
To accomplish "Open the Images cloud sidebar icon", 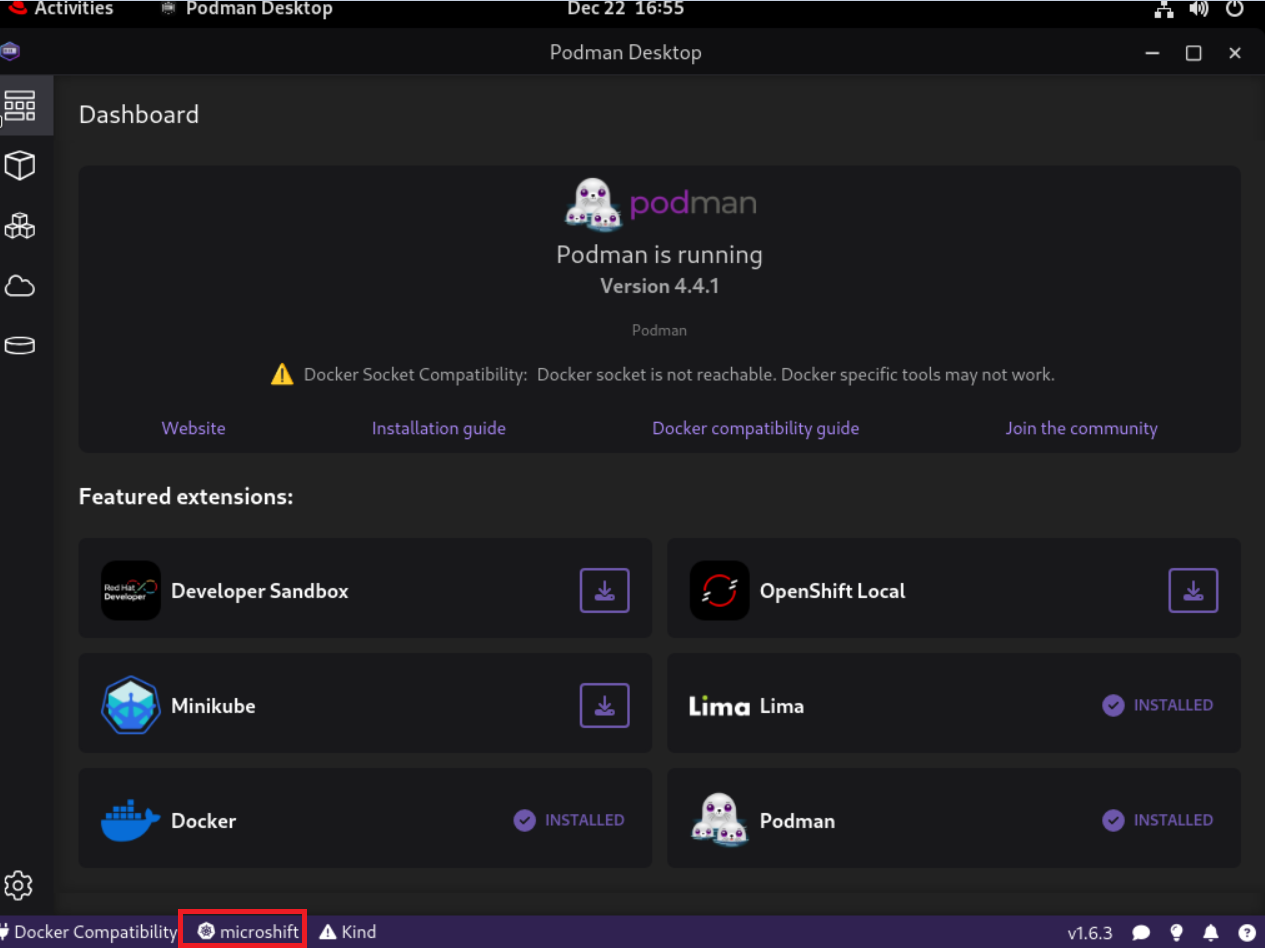I will (20, 287).
